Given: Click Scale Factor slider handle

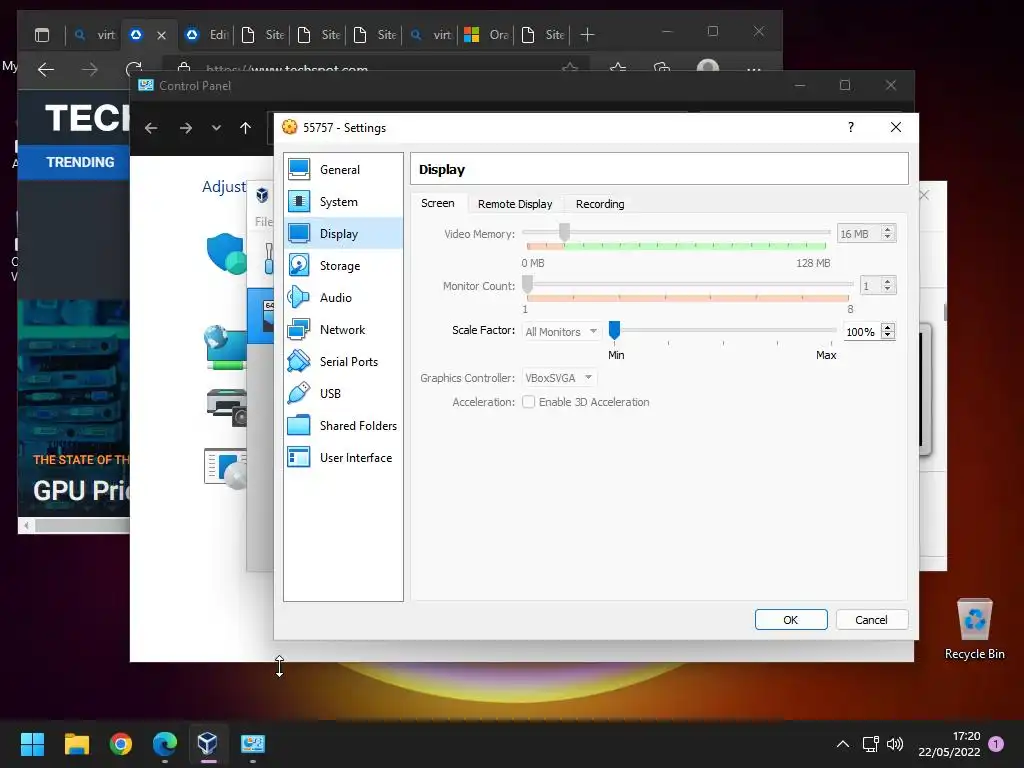Looking at the screenshot, I should 614,330.
